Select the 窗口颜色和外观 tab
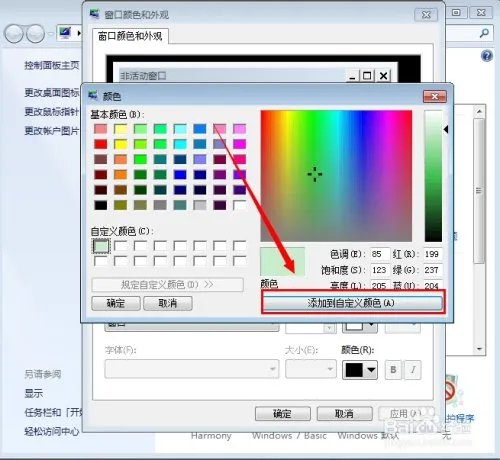Viewport: 500px width, 460px height. click(130, 36)
